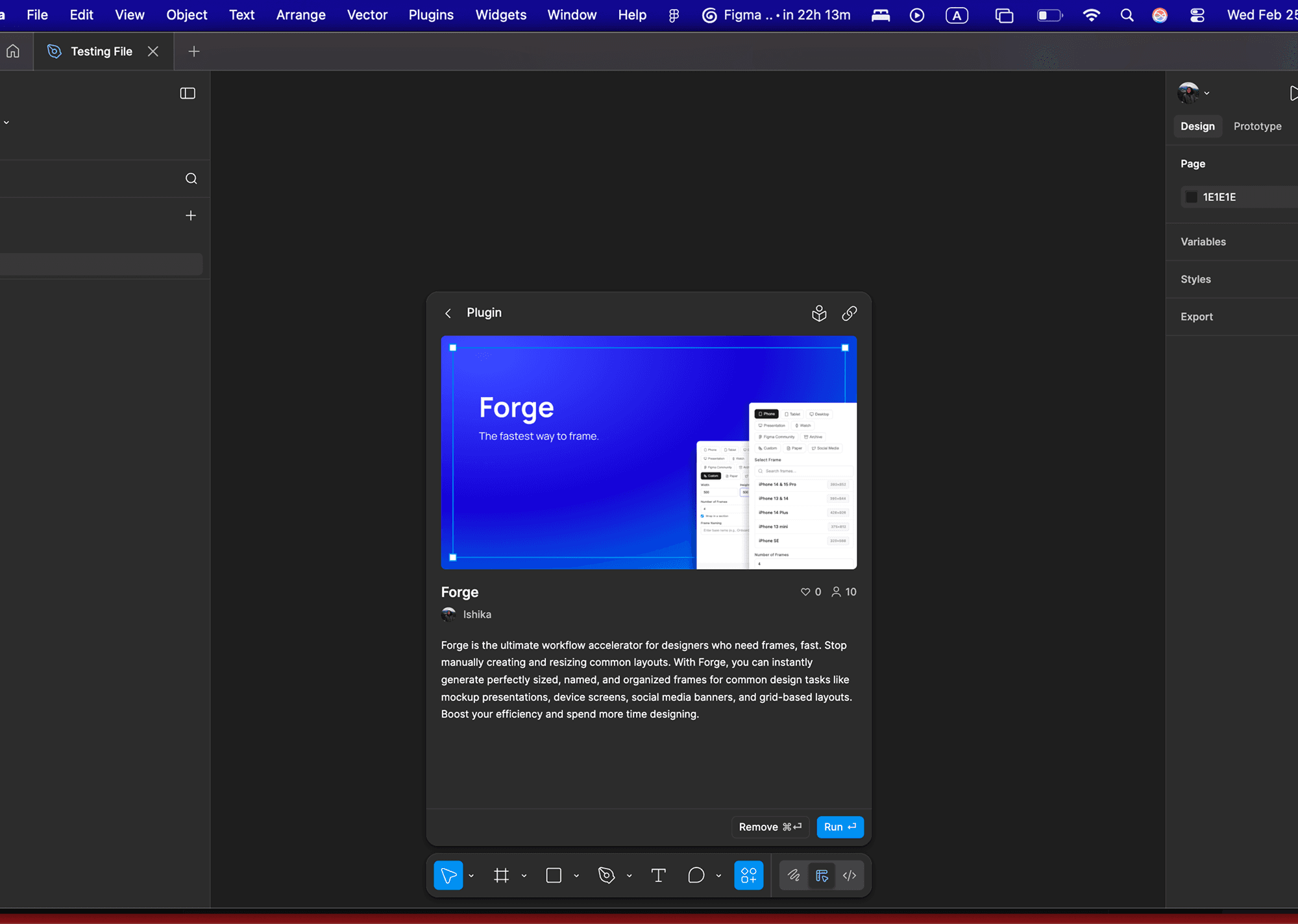This screenshot has height=924, width=1298.
Task: Edit the 1E1E1E page color value
Action: [x=1219, y=197]
